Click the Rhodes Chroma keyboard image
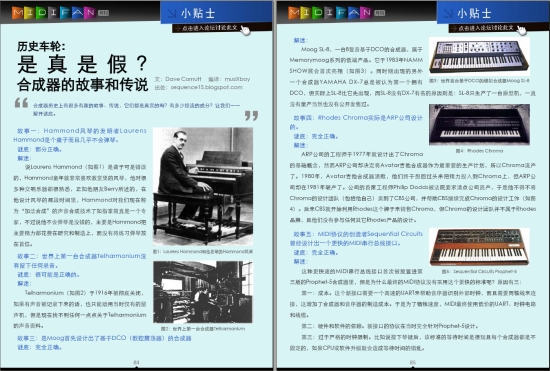The height and width of the screenshot is (371, 550). point(479,124)
